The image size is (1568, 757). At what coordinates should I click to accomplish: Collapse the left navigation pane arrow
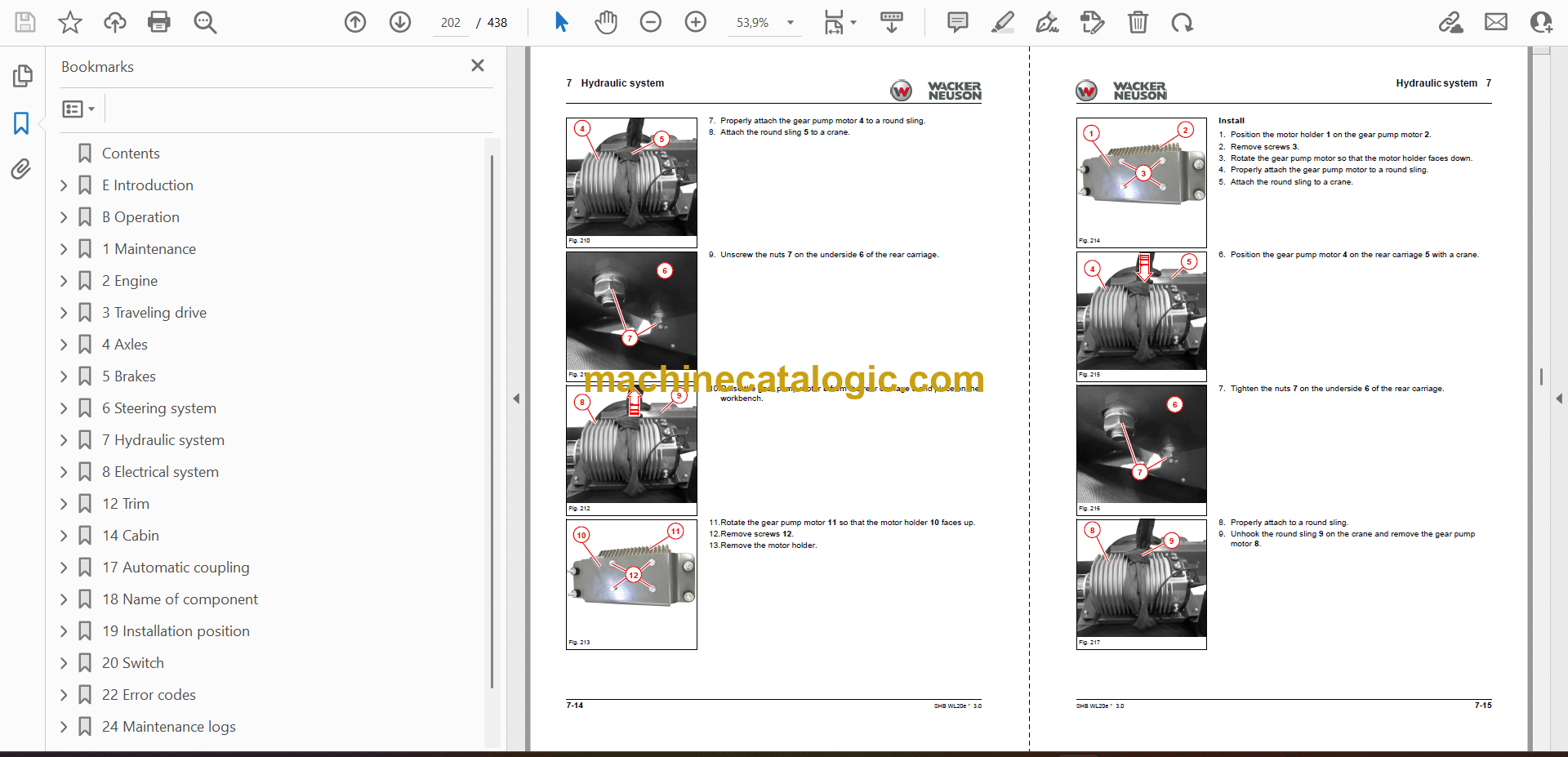coord(516,399)
